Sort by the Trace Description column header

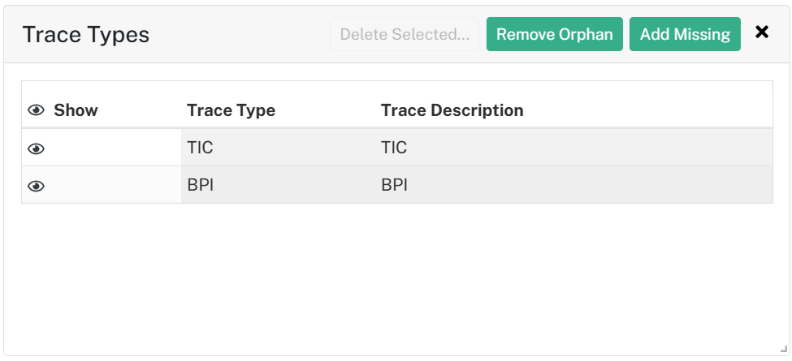click(452, 110)
